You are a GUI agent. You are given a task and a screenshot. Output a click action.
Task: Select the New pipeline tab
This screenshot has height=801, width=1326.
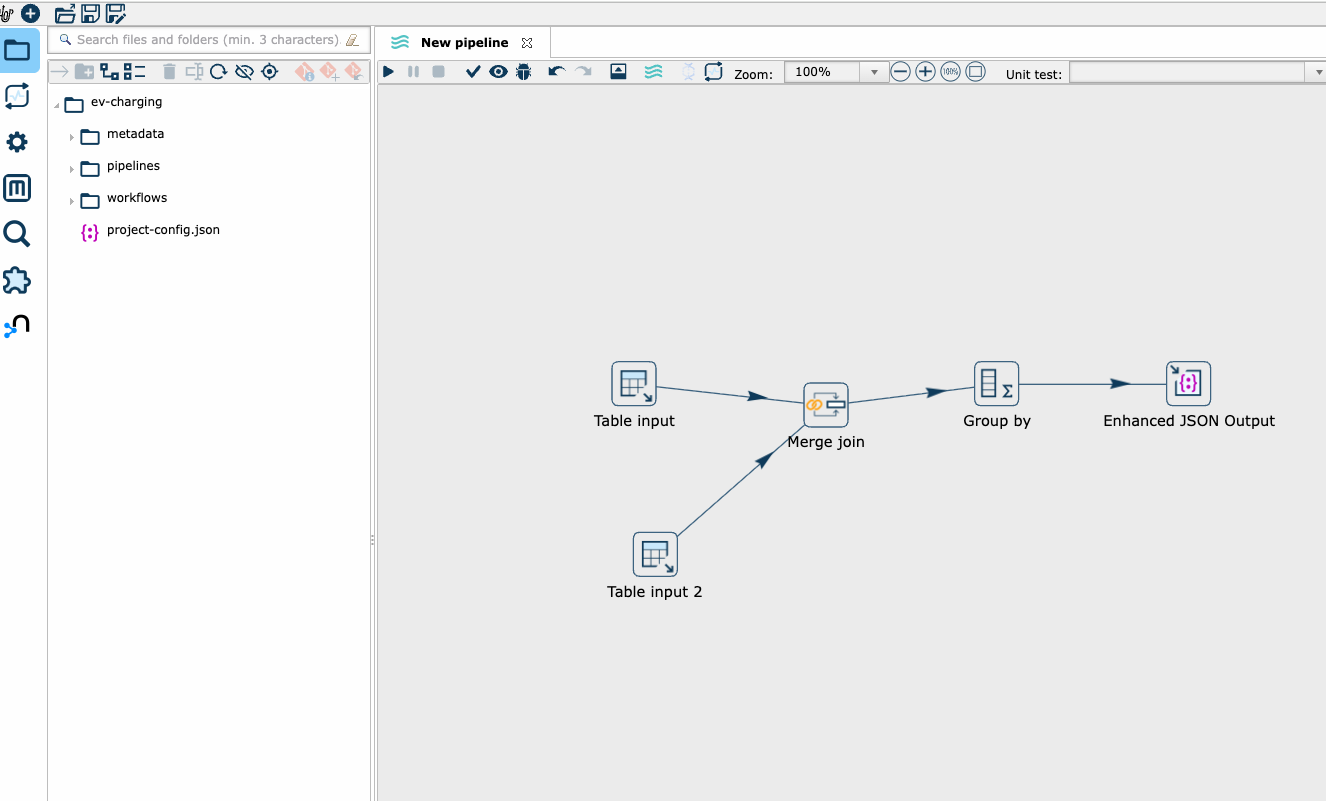tap(464, 43)
